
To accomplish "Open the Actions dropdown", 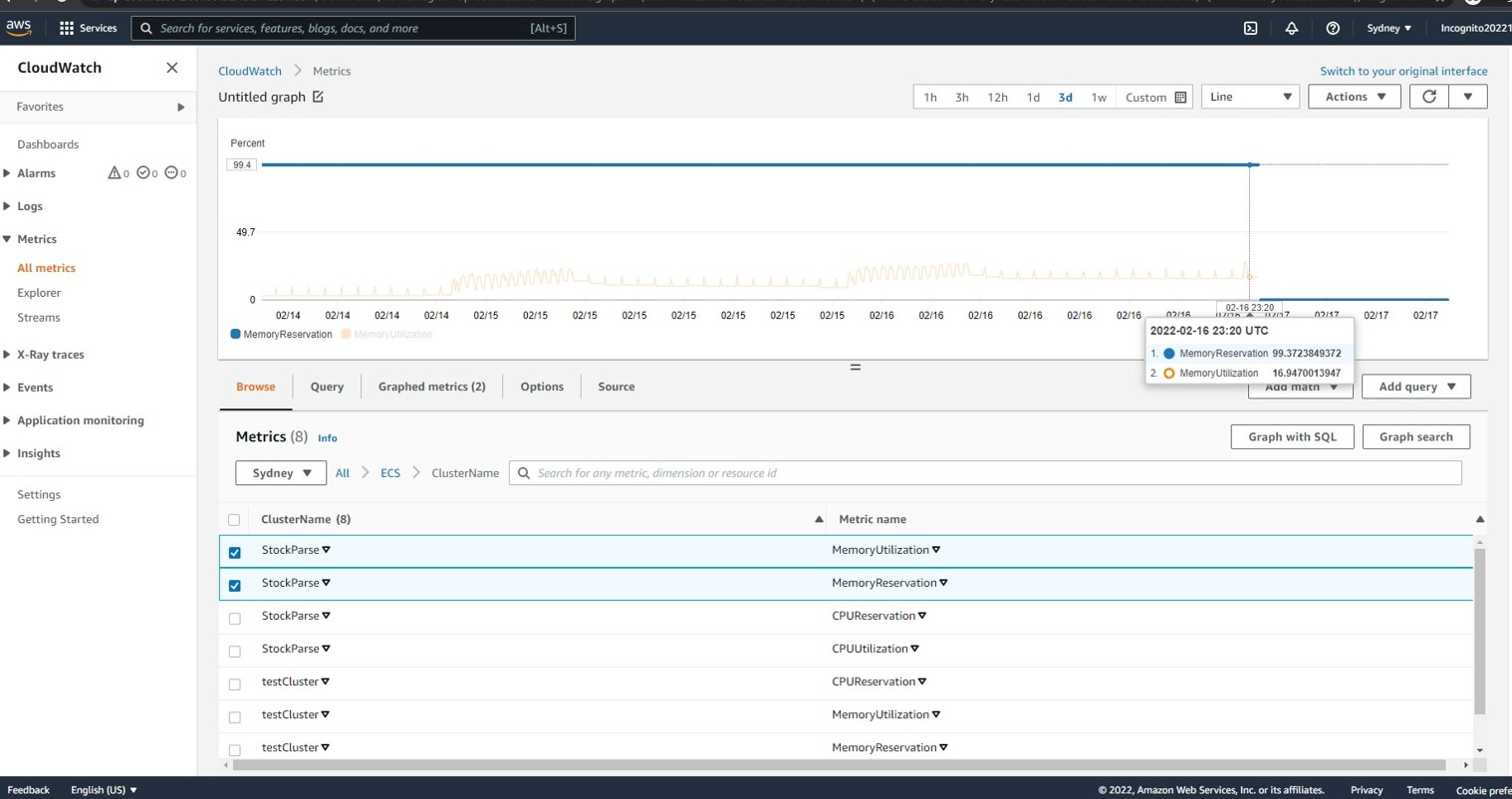I will tap(1356, 97).
